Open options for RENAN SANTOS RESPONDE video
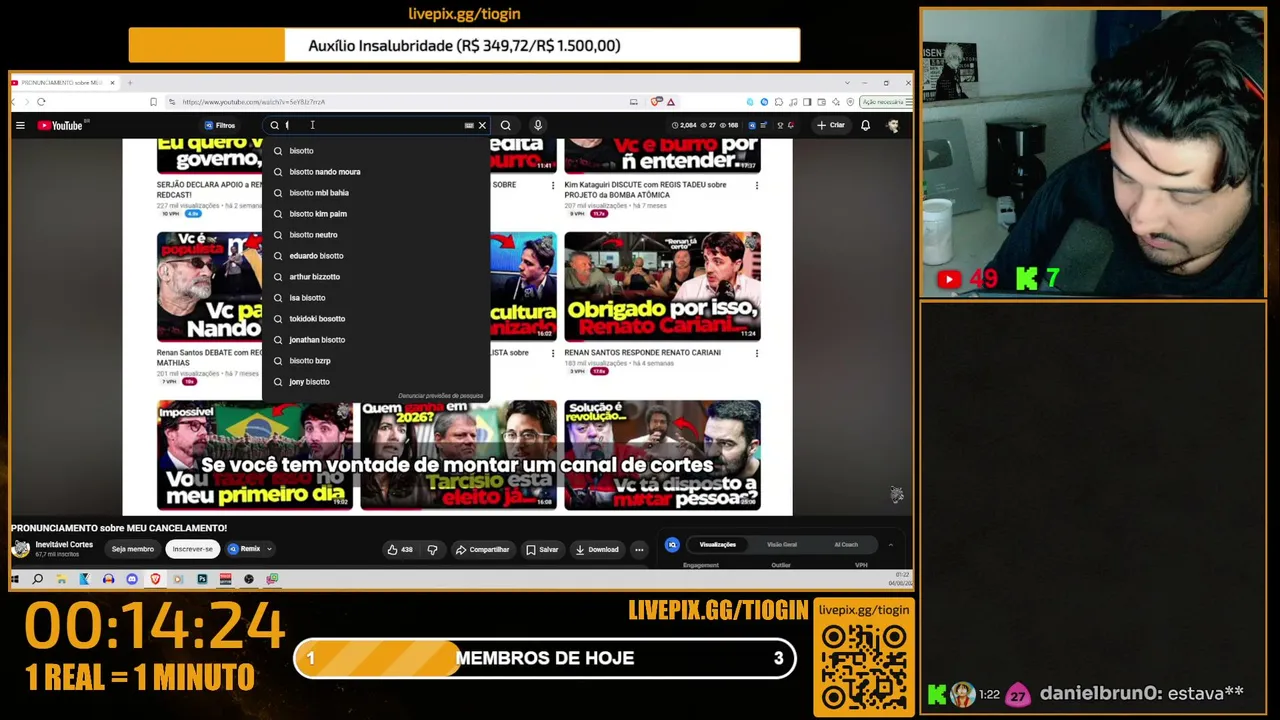1280x720 pixels. pos(756,353)
